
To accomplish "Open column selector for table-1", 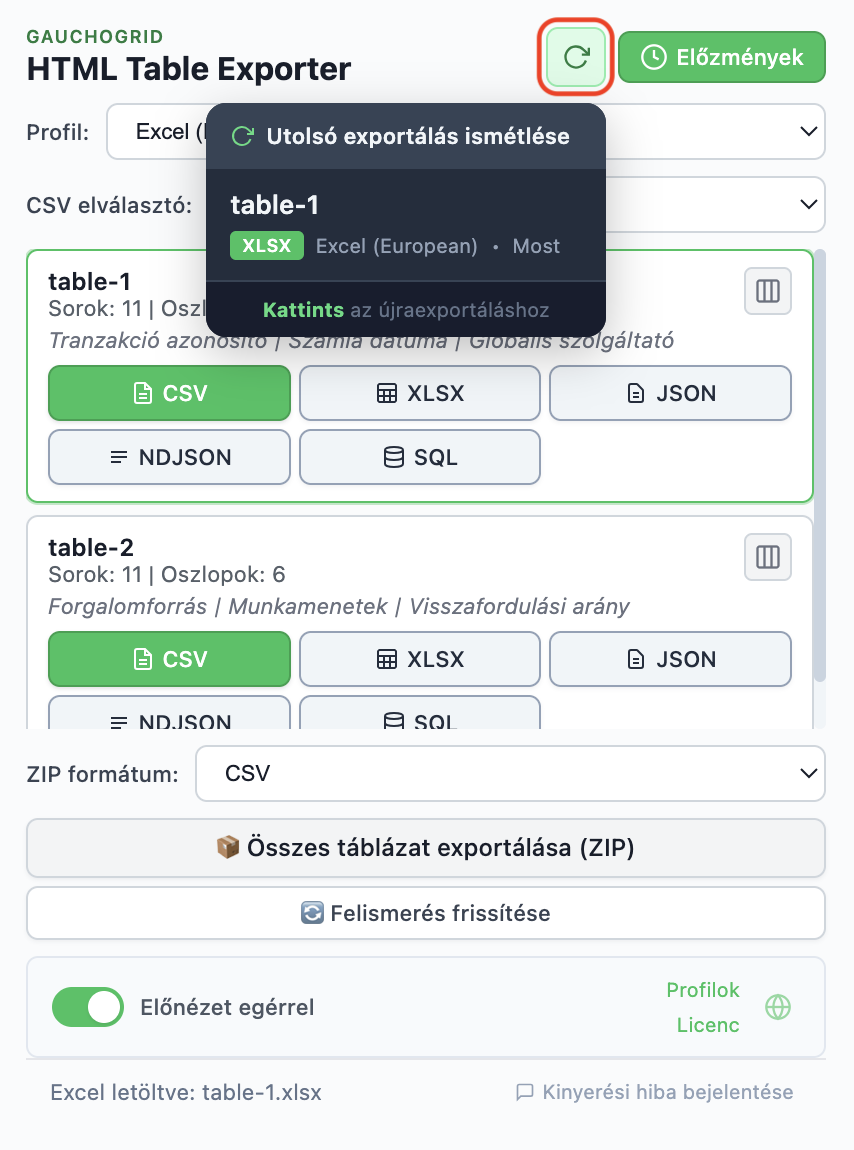I will (x=767, y=291).
